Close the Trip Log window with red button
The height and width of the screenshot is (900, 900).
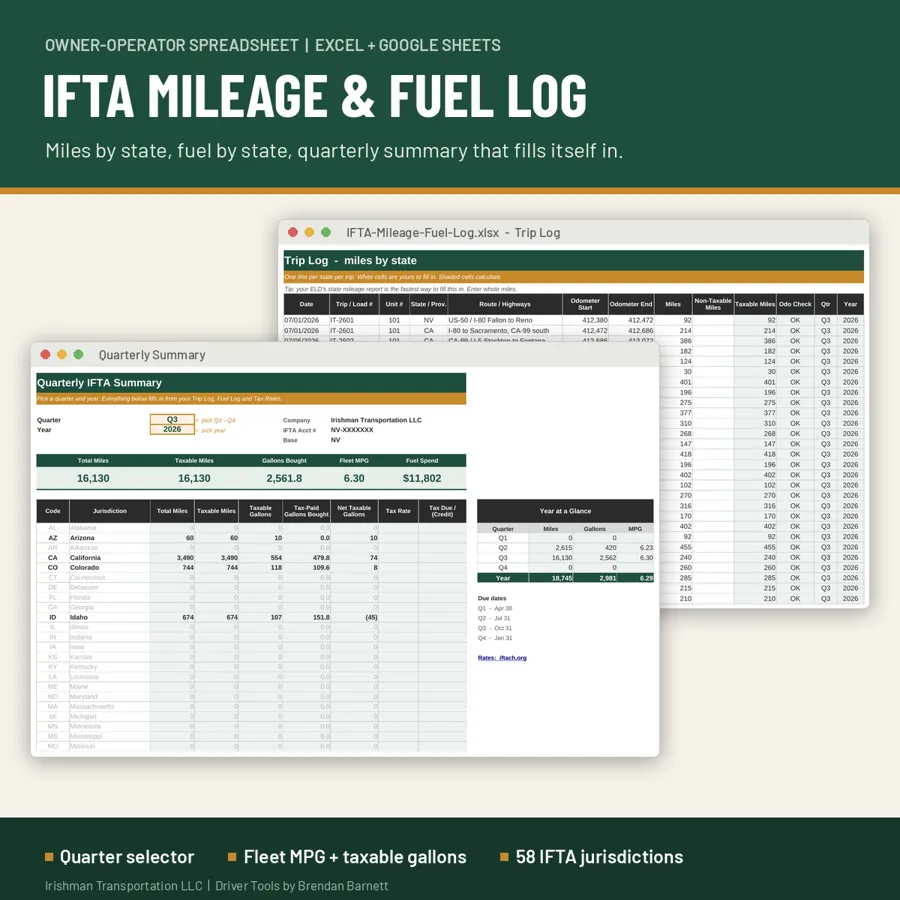[x=293, y=232]
